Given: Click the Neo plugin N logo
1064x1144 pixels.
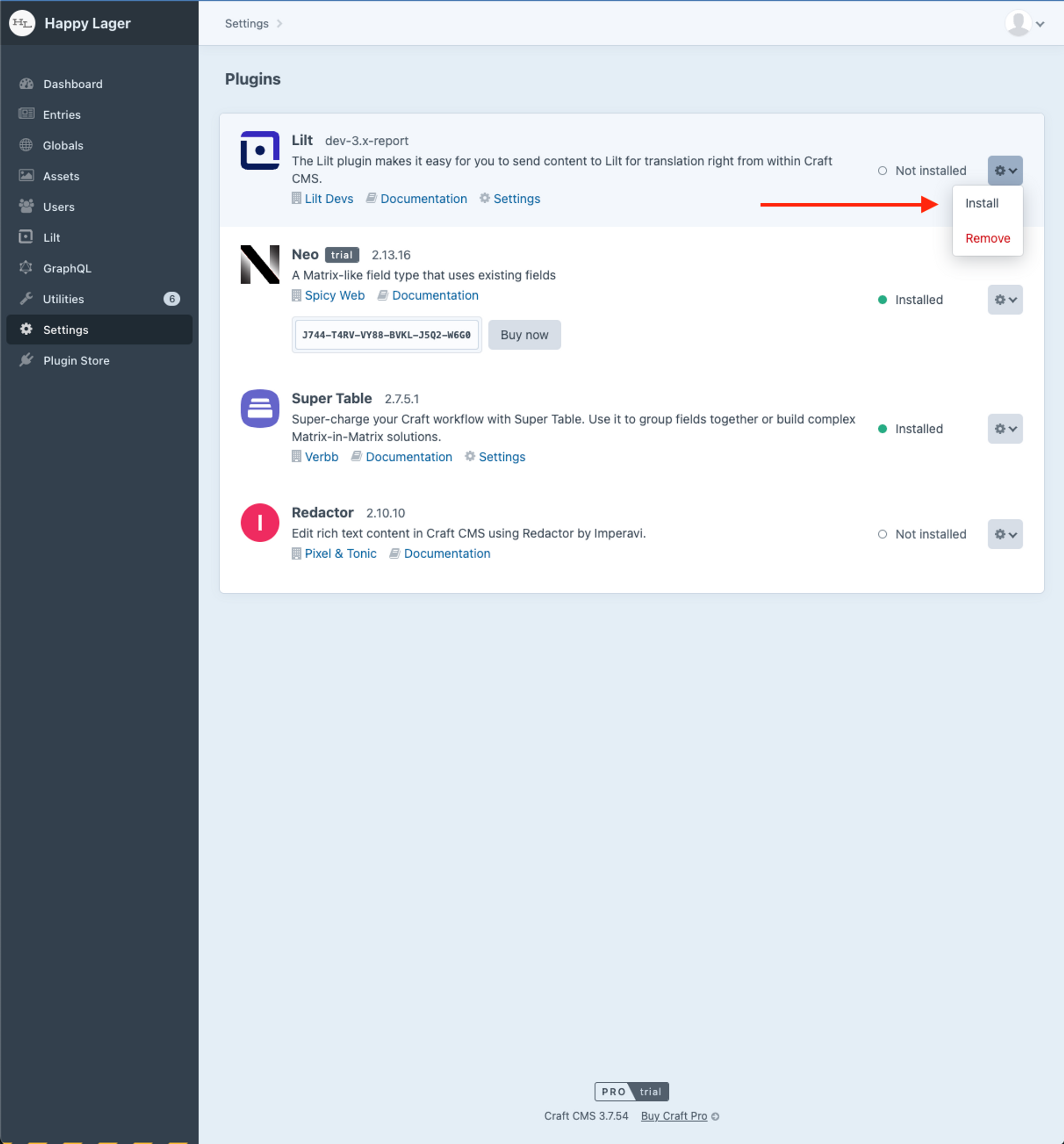Looking at the screenshot, I should tap(260, 264).
